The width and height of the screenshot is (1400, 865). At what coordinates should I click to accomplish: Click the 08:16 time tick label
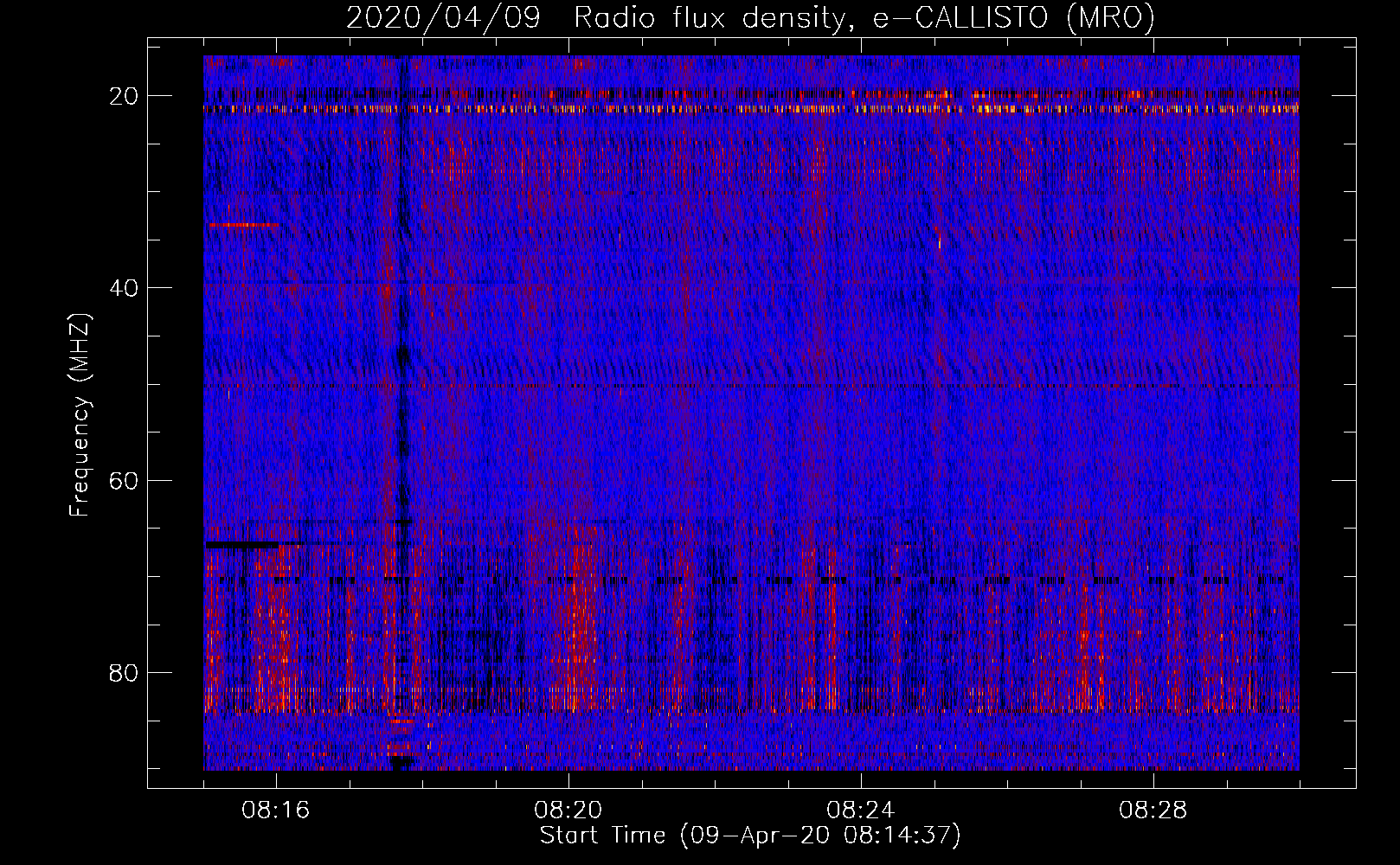pyautogui.click(x=276, y=811)
